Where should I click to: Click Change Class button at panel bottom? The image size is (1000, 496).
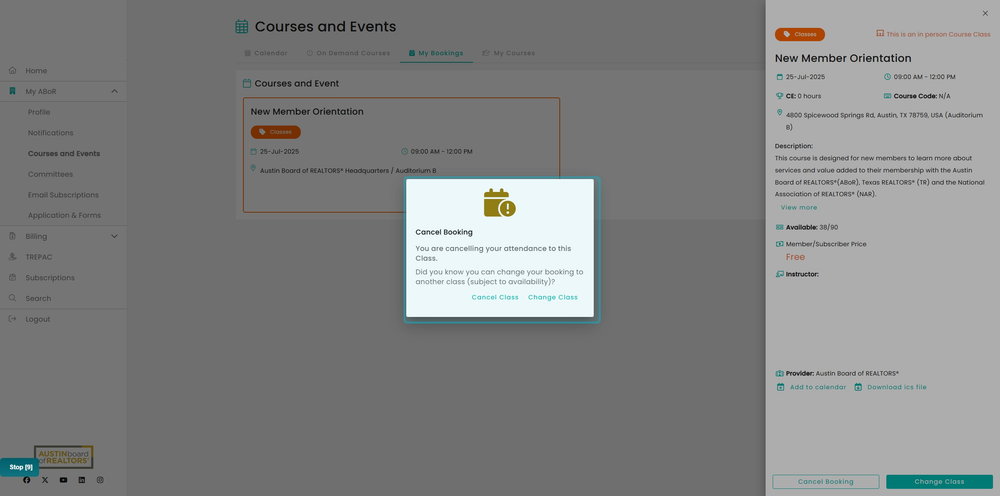point(939,481)
